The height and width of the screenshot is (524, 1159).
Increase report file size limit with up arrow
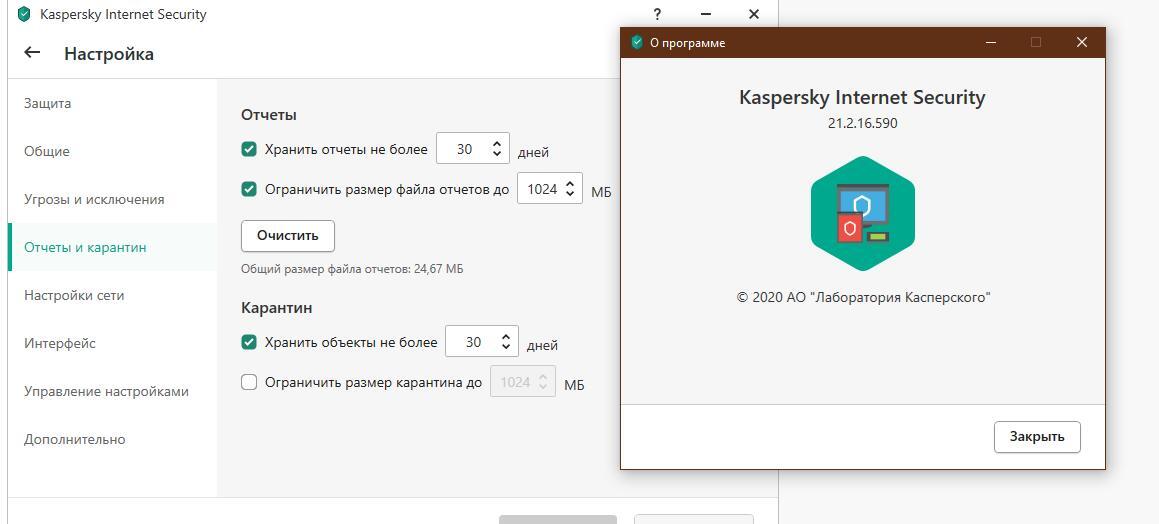pyautogui.click(x=569, y=183)
